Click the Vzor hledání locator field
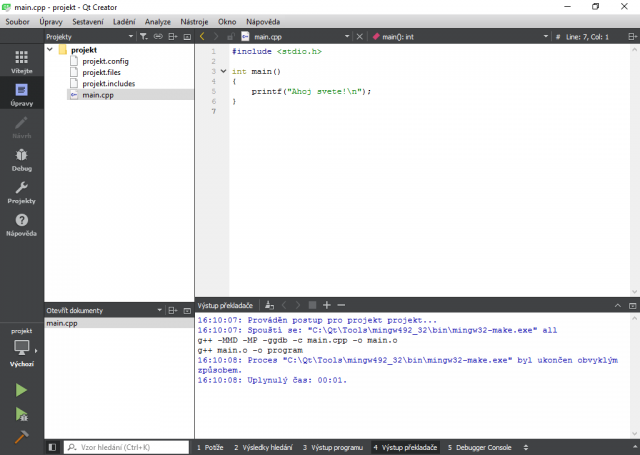Screen dimensions: 640x455 (127, 447)
